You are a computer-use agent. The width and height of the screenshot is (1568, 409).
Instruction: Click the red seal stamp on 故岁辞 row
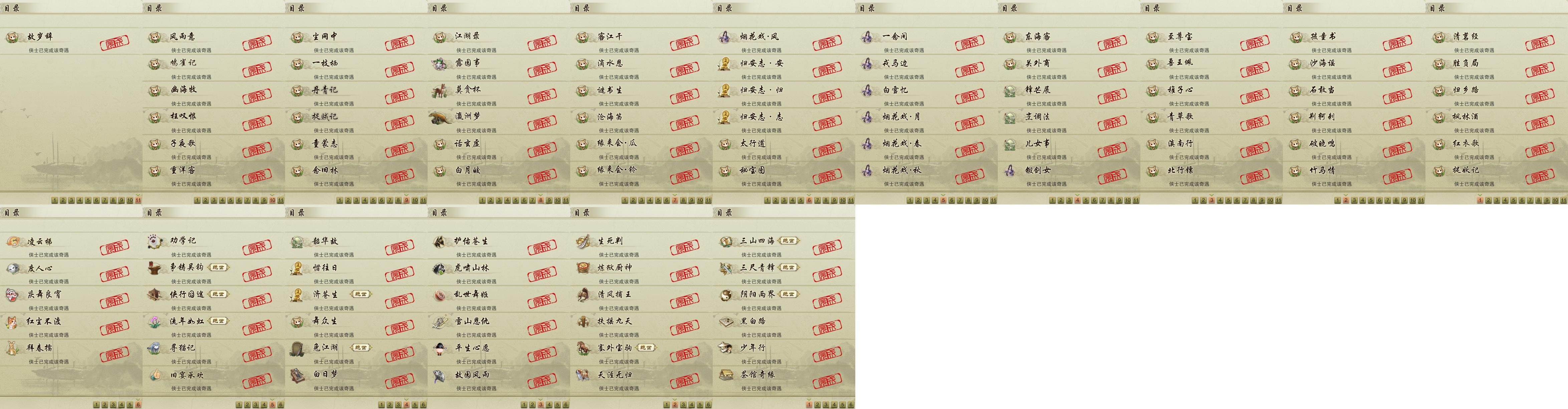[x=115, y=43]
